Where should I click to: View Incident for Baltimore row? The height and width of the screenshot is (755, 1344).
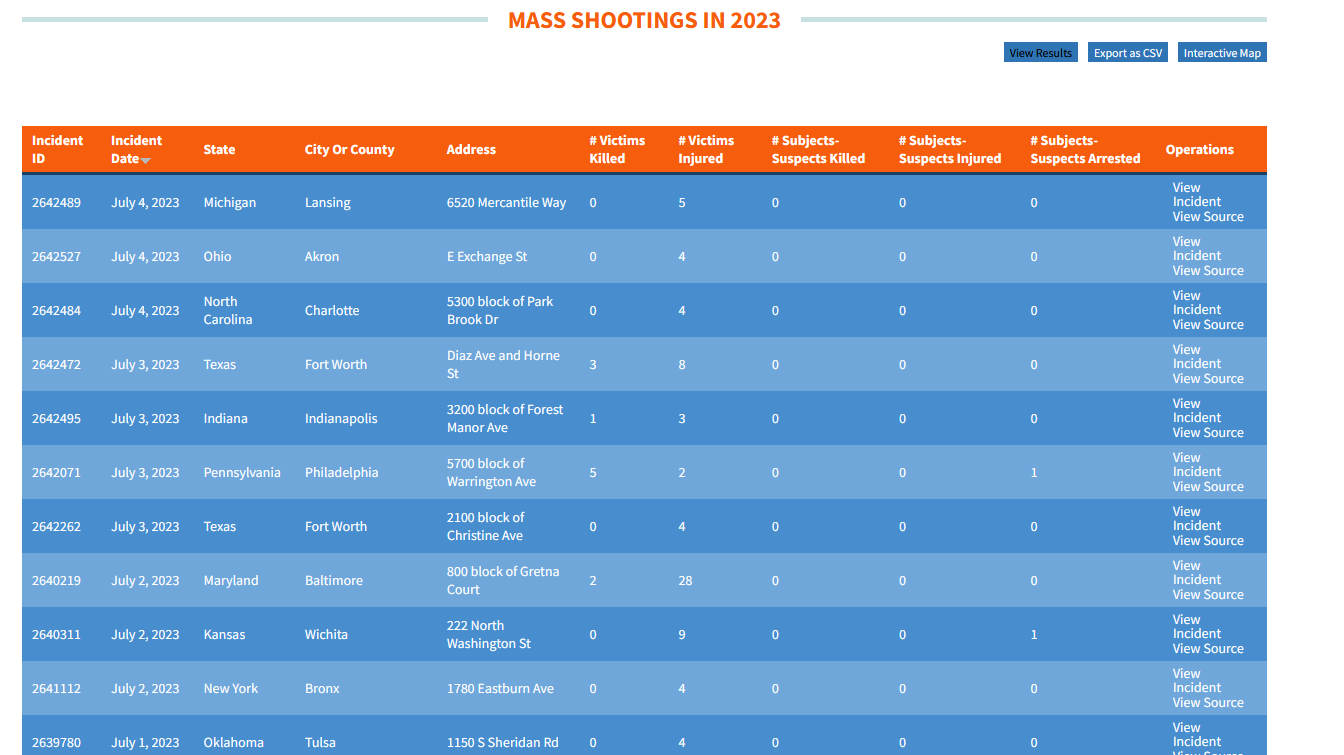[1197, 572]
